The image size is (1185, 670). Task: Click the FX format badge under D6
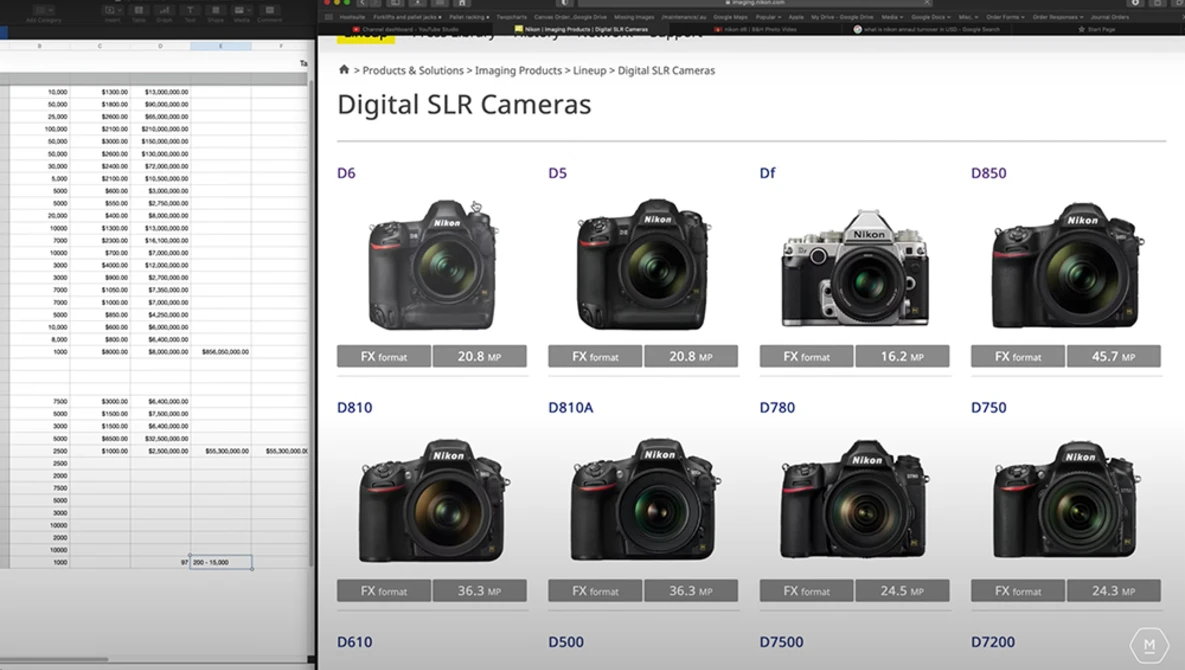[384, 357]
